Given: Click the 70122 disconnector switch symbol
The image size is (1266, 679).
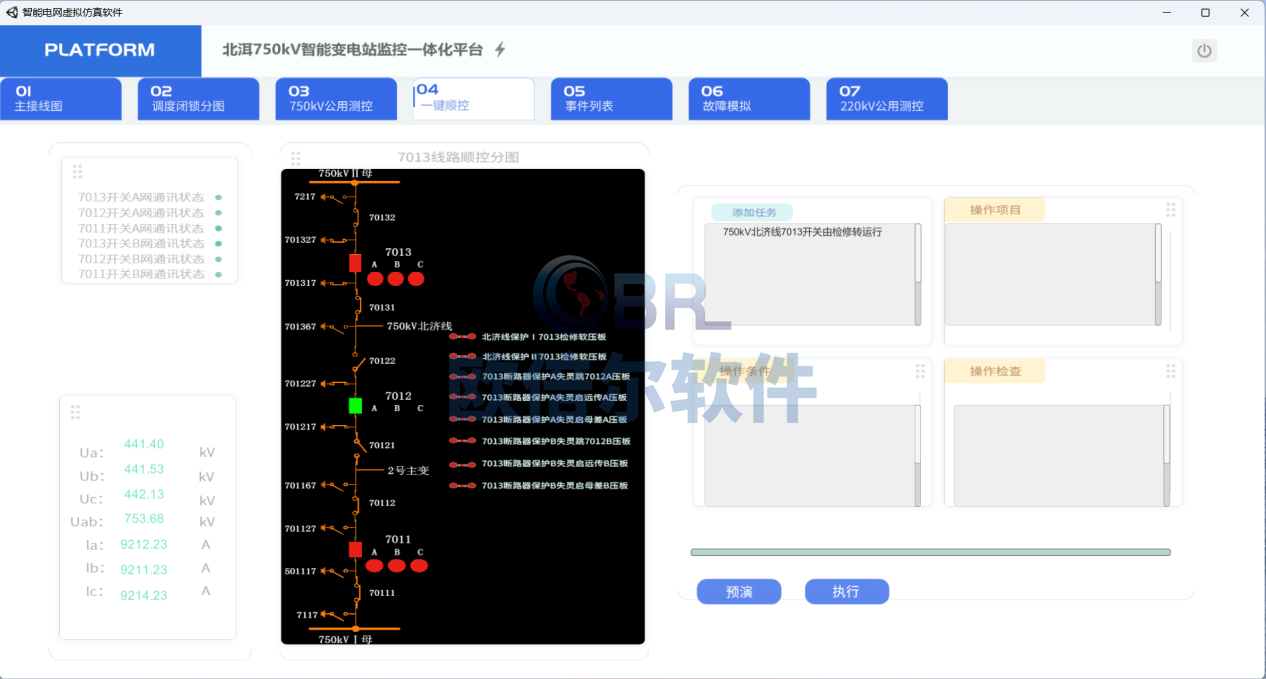Looking at the screenshot, I should 357,360.
